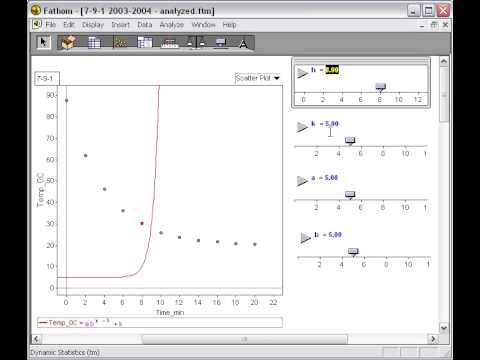Restore the inner document window
This screenshot has height=360, width=480.
(x=434, y=25)
